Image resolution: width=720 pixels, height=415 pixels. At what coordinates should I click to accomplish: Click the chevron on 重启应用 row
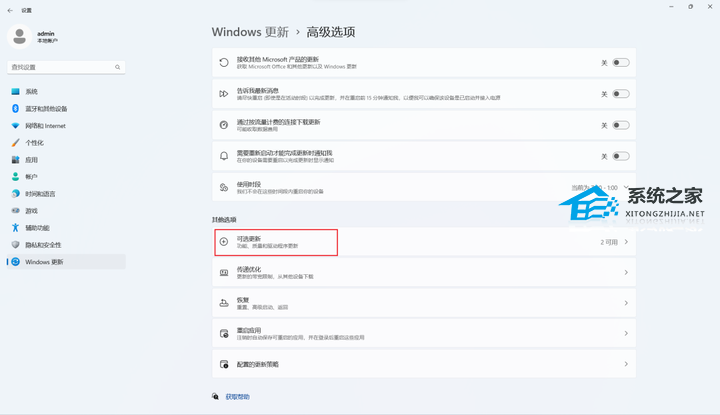[626, 334]
